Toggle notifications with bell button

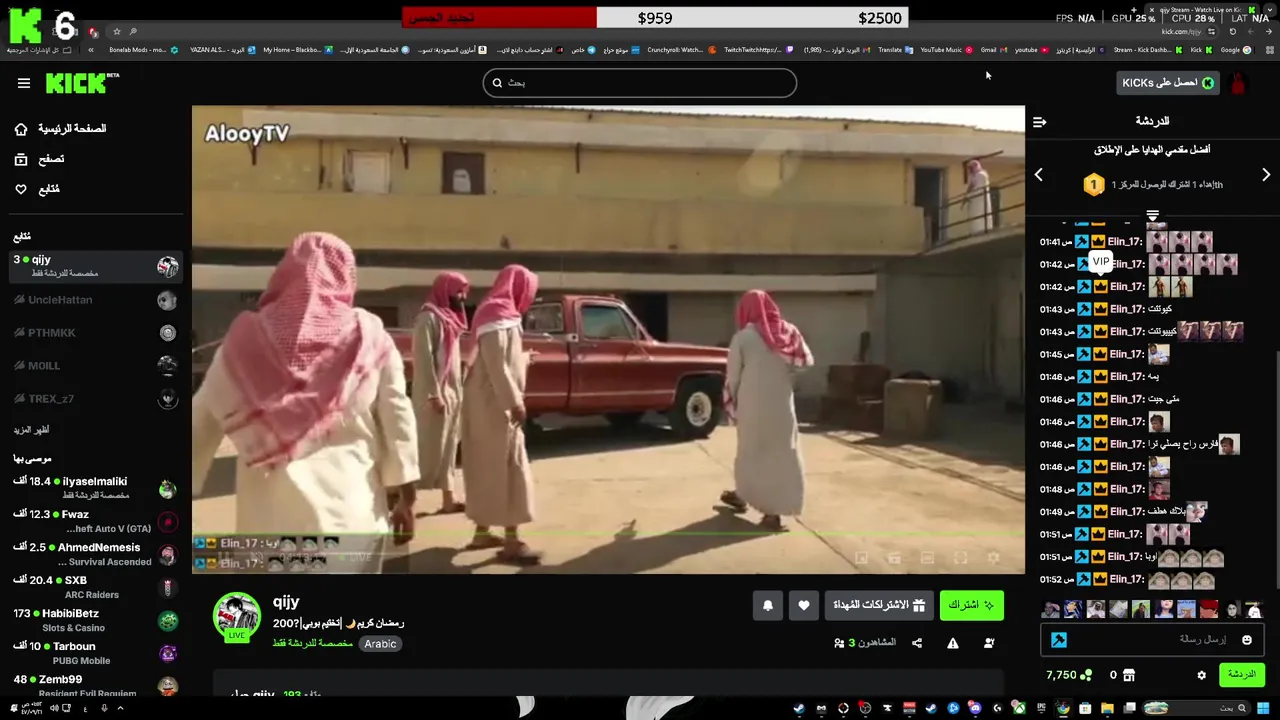[x=768, y=605]
